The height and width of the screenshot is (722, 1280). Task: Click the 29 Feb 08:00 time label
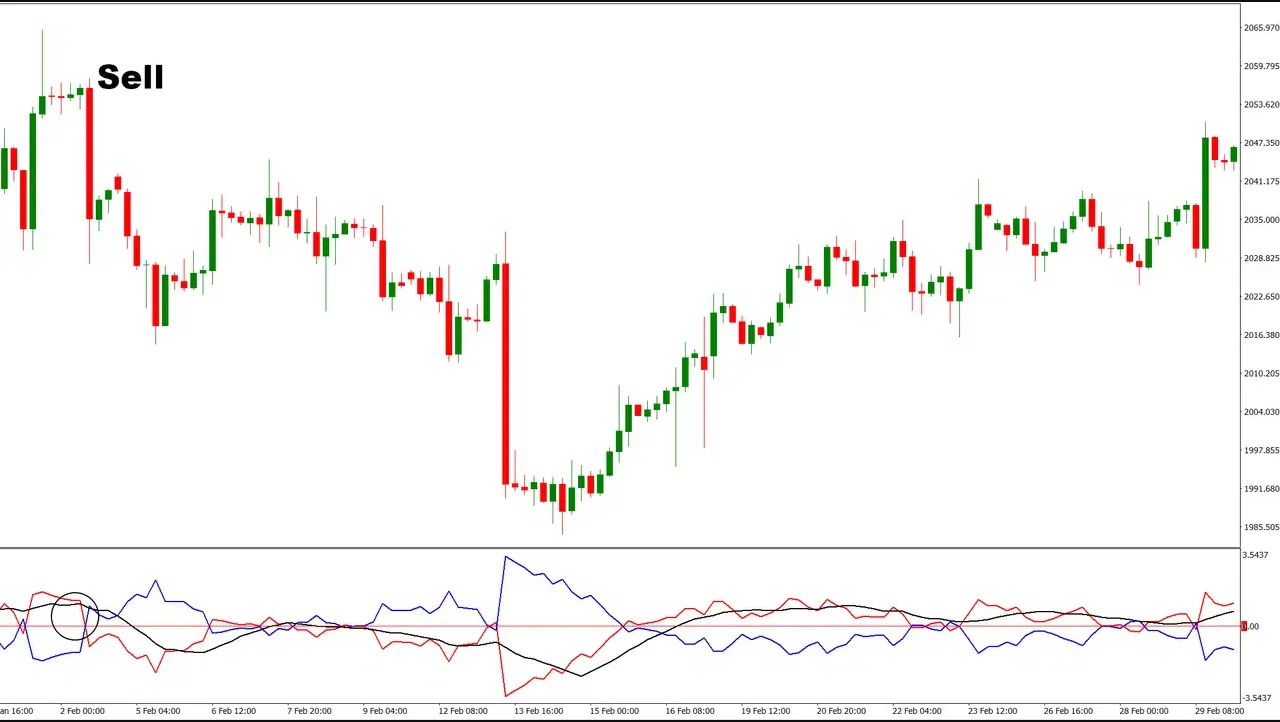click(x=1219, y=711)
